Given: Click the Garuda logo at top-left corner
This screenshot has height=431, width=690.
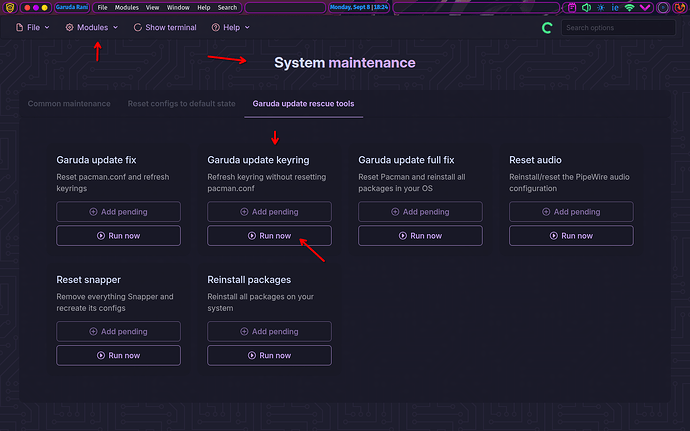Looking at the screenshot, I should (x=9, y=7).
